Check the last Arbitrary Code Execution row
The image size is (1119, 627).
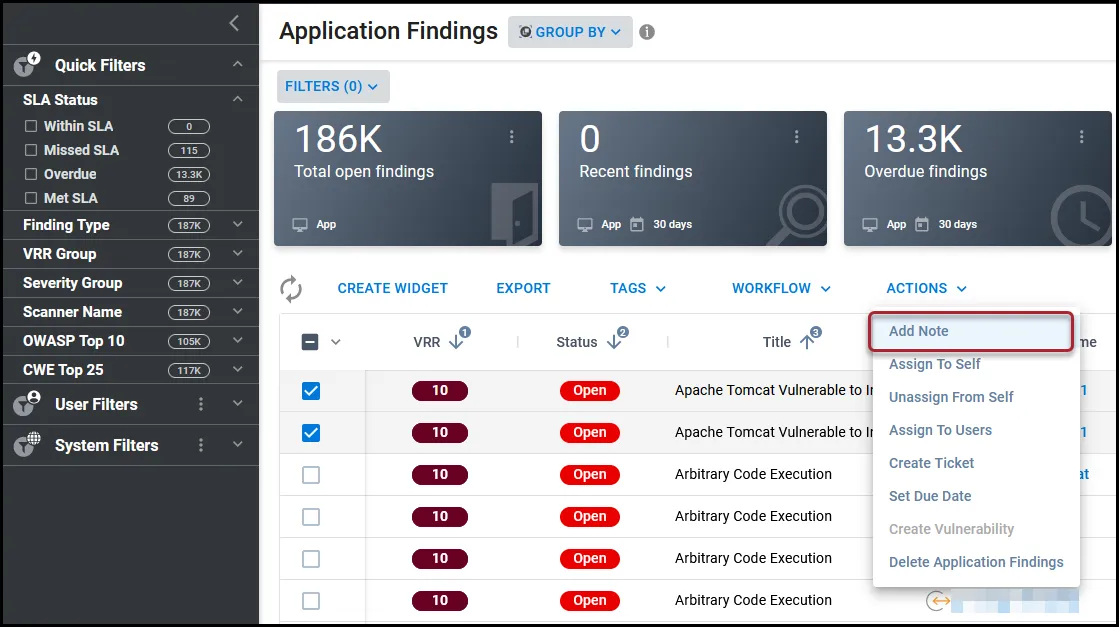(x=310, y=601)
